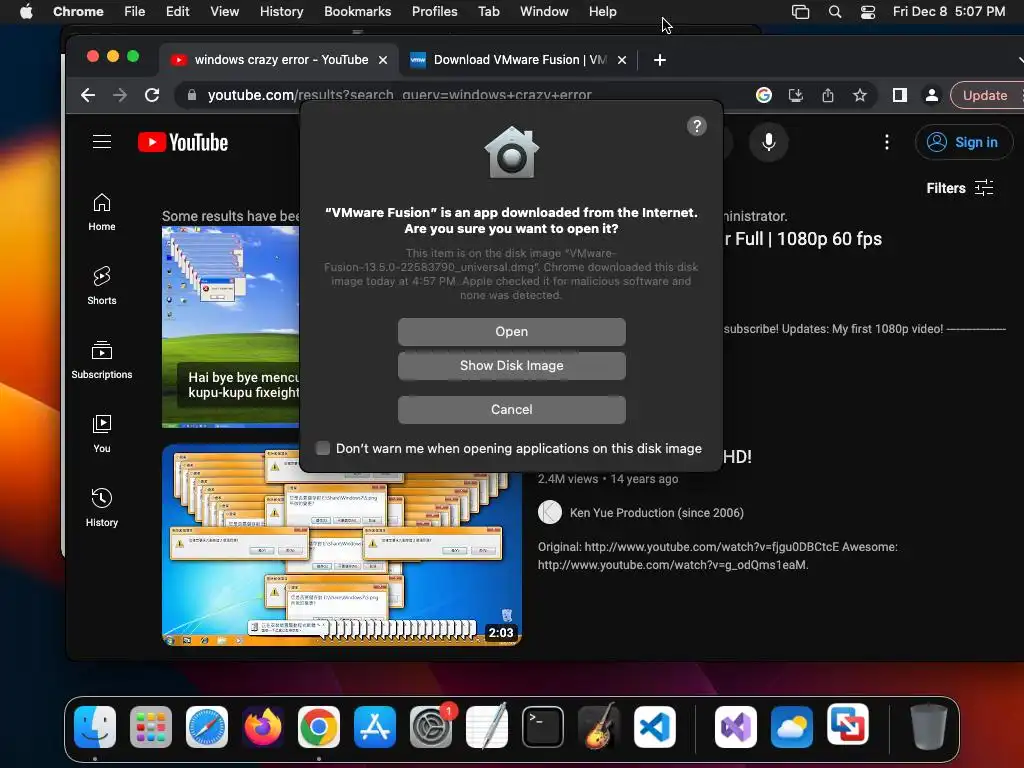Viewport: 1024px width, 768px height.
Task: Open the Tab menu
Action: pyautogui.click(x=488, y=11)
